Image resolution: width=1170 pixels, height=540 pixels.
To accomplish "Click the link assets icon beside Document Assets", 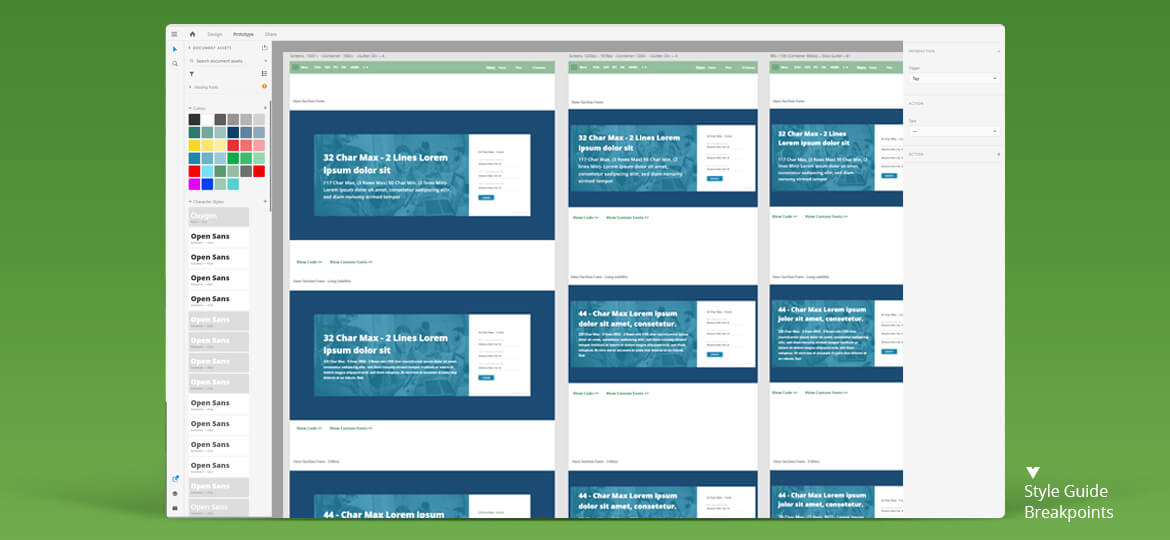I will pyautogui.click(x=265, y=48).
